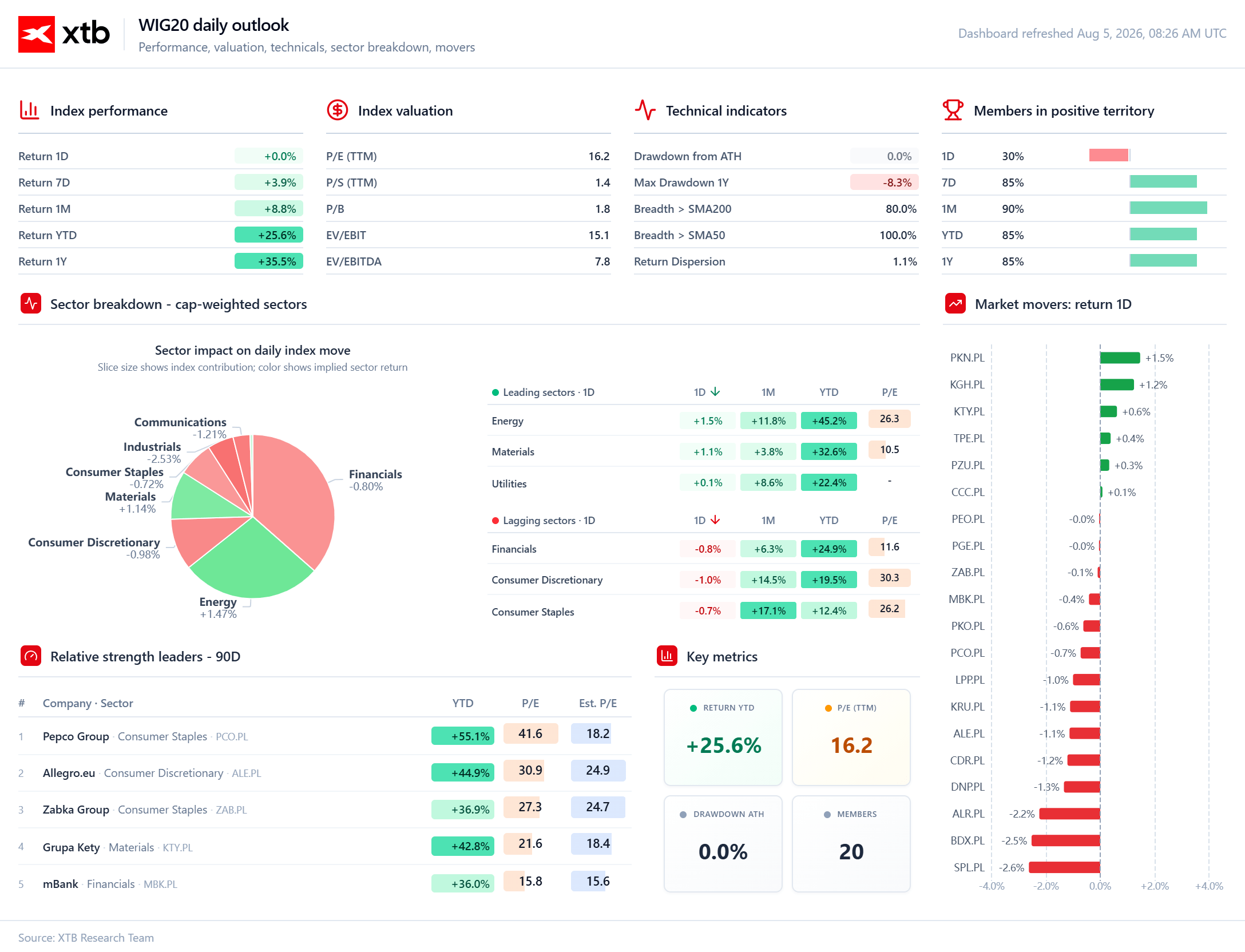Click the dashboard refreshed timestamp
This screenshot has width=1245, height=952.
point(1092,33)
